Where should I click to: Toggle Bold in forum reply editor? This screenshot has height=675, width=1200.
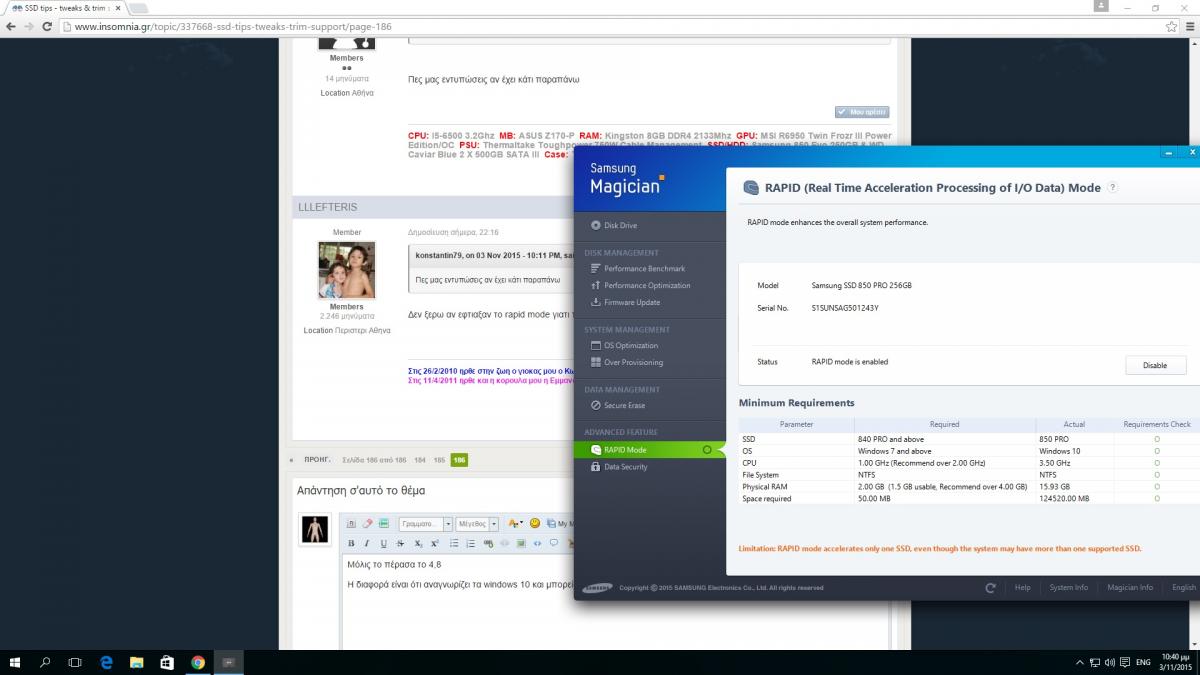point(351,543)
